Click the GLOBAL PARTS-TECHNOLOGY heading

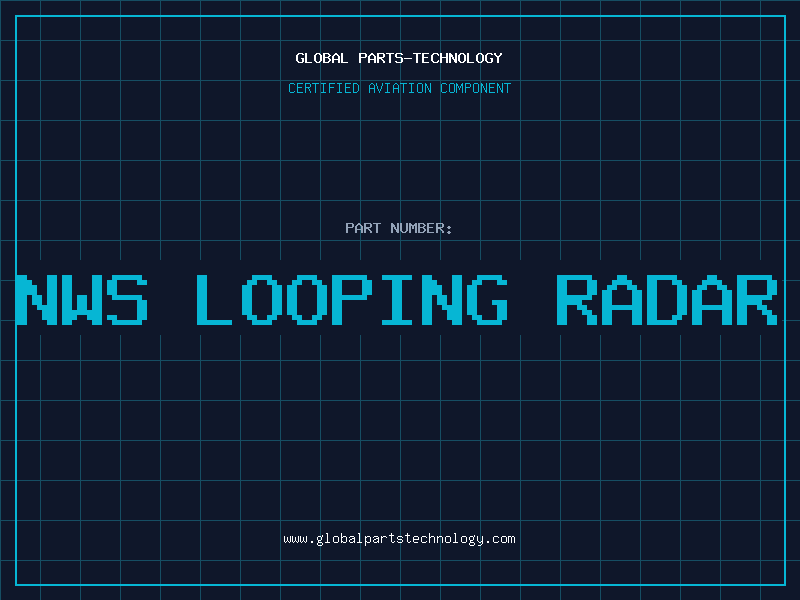399,58
